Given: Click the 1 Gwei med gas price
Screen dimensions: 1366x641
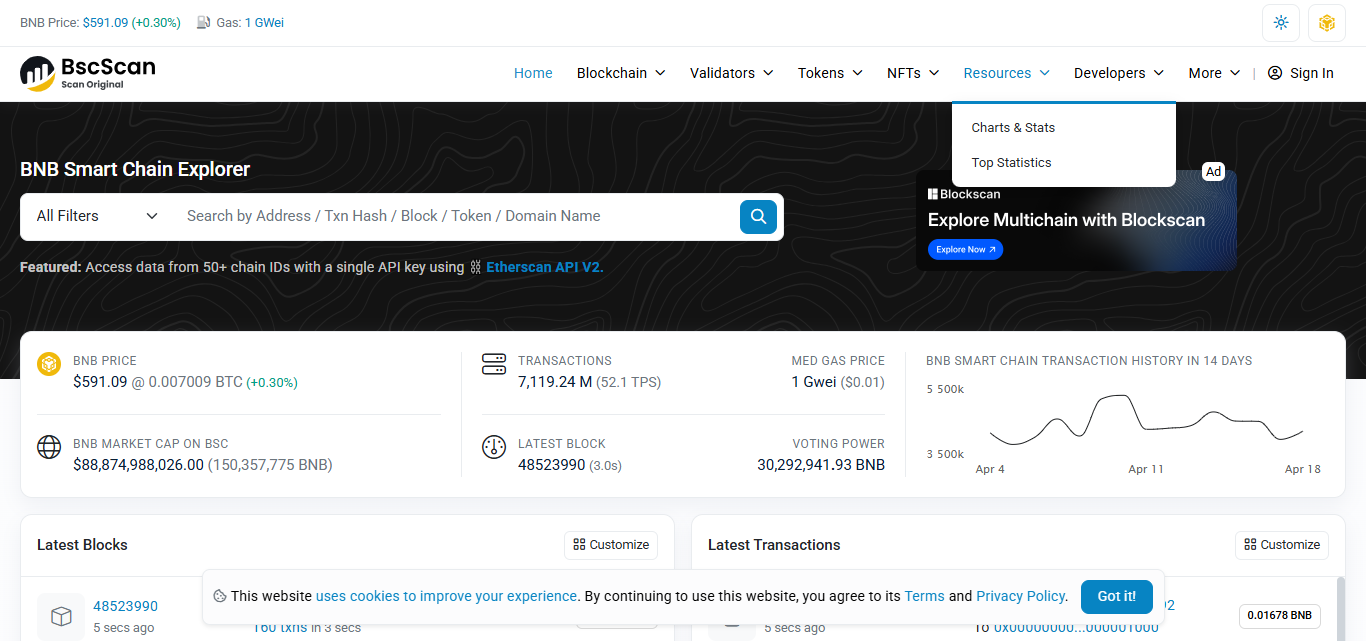Looking at the screenshot, I should 814,382.
